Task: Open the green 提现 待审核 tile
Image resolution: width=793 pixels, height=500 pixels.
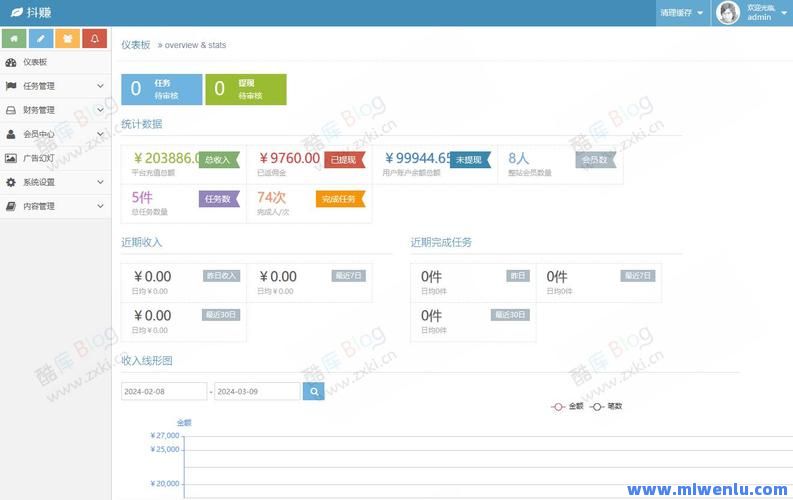Action: 246,89
